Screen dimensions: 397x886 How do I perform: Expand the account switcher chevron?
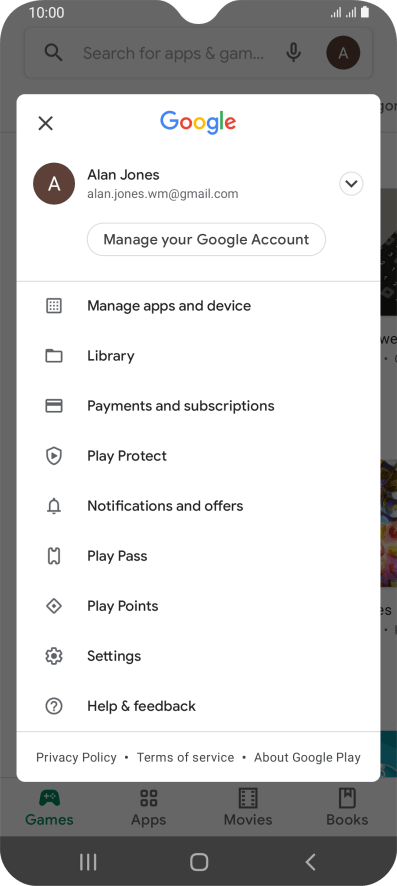tap(351, 184)
